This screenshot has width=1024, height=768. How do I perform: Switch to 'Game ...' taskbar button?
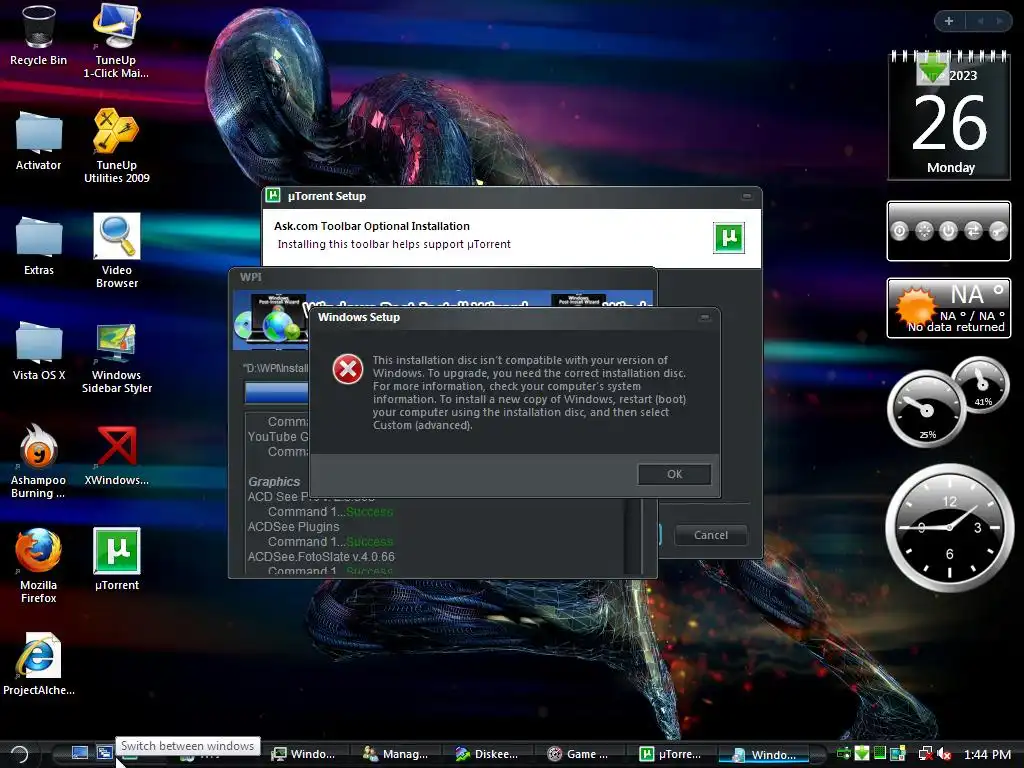pos(579,754)
